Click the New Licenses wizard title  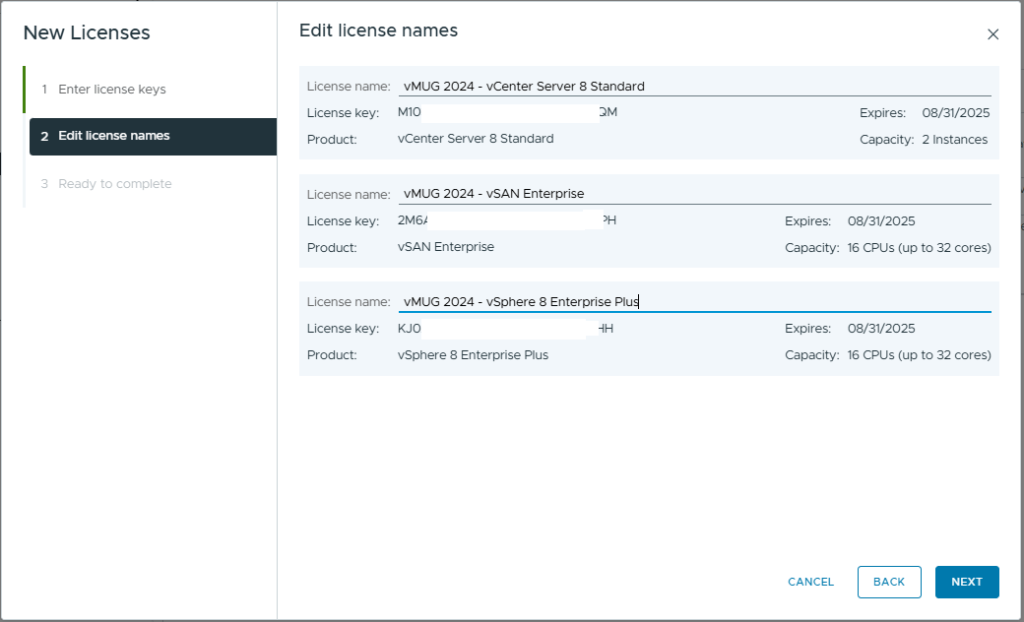coord(86,33)
